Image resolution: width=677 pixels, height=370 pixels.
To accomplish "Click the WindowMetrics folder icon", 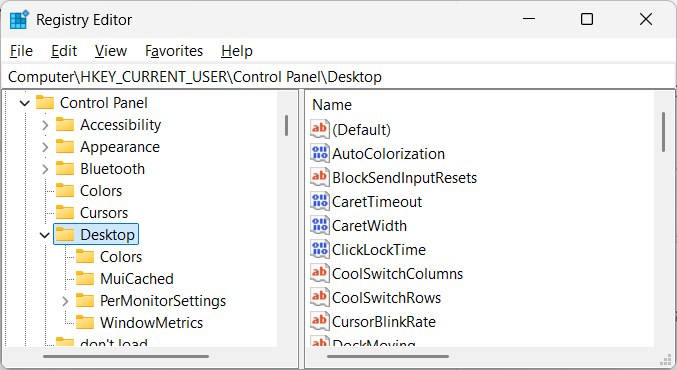I will point(85,323).
